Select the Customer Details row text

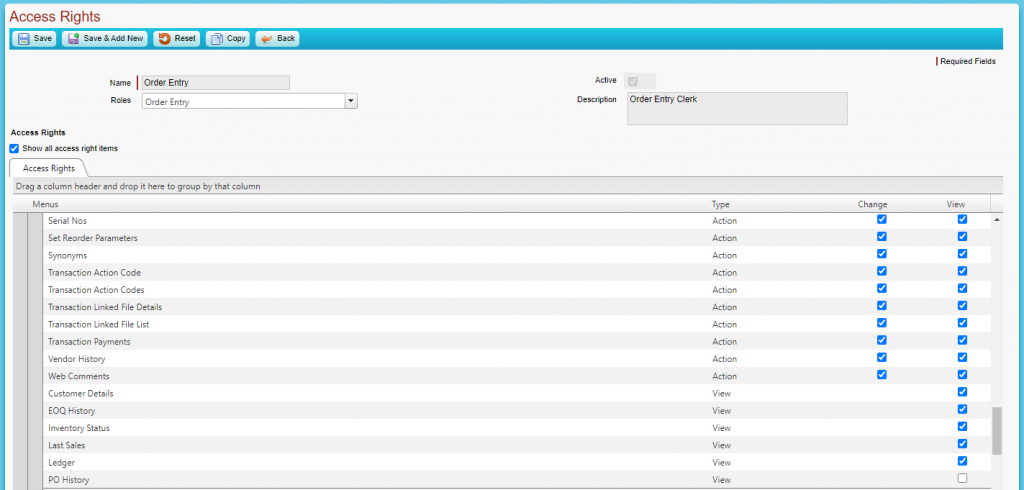[80, 393]
